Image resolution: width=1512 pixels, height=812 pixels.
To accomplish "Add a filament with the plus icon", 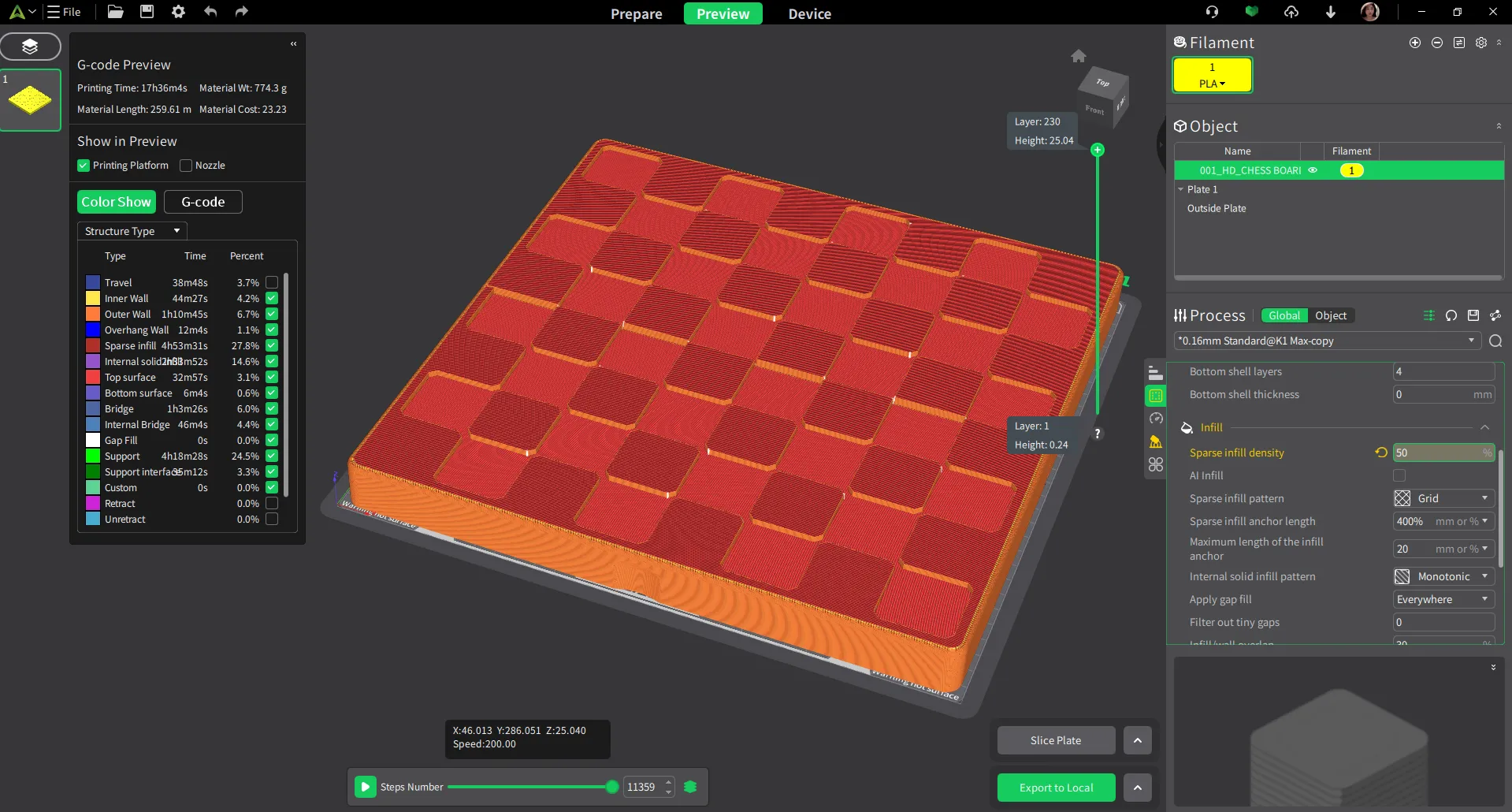I will click(x=1415, y=43).
